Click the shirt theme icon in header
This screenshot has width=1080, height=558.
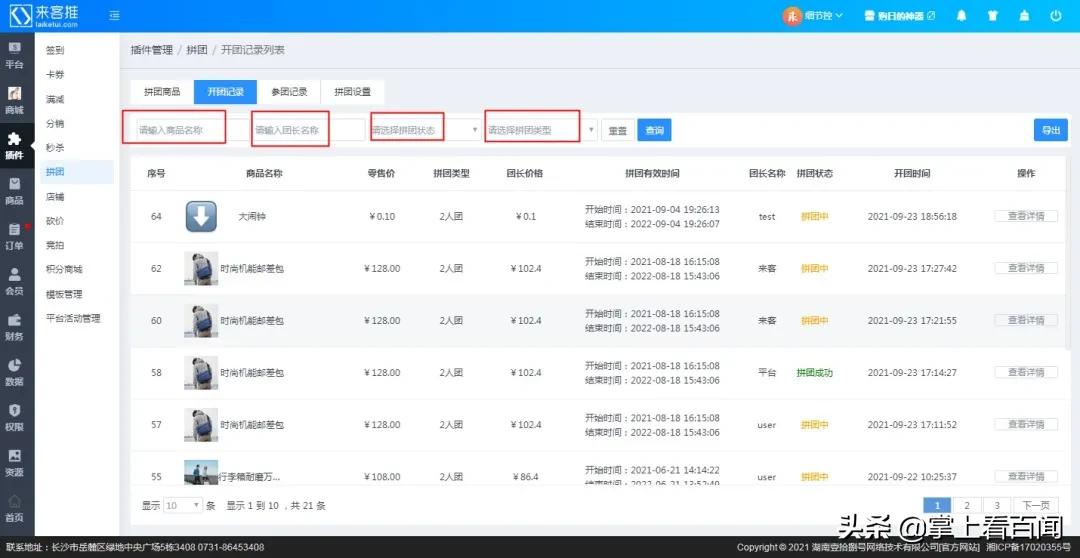click(993, 16)
